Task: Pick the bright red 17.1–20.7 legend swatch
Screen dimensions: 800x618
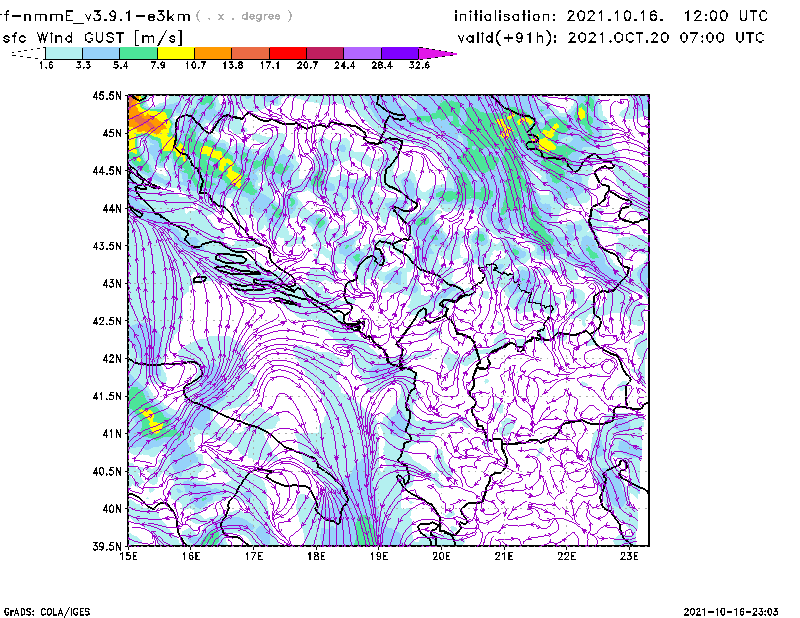Action: (288, 53)
